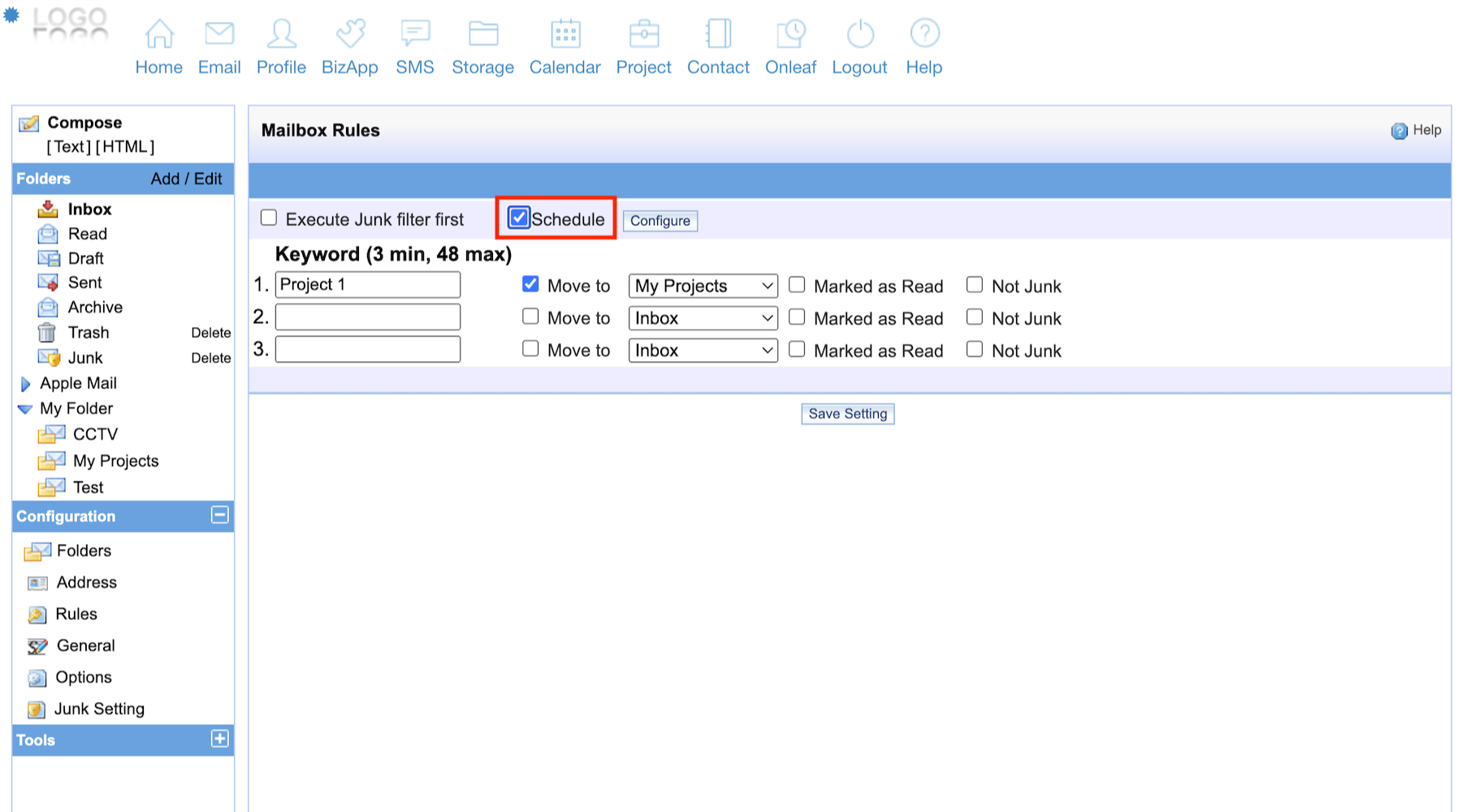Image resolution: width=1462 pixels, height=812 pixels.
Task: Click the SMS chat bubble icon
Action: [415, 34]
